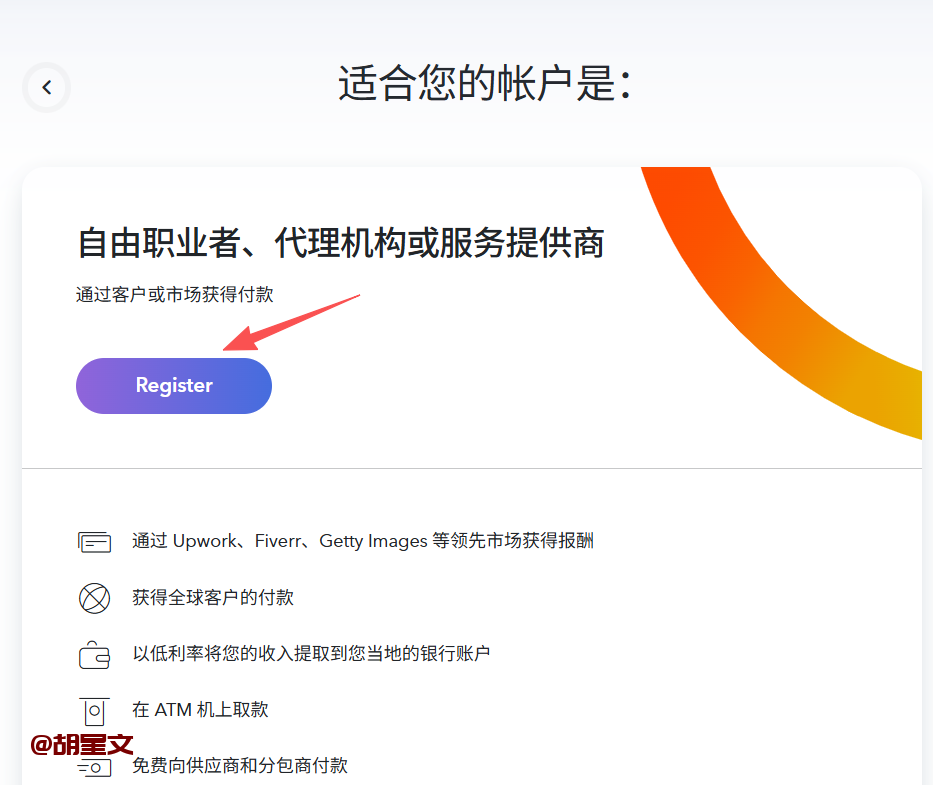Screen dimensions: 933x785
Task: Click the red arrow pointing at Register
Action: [290, 322]
